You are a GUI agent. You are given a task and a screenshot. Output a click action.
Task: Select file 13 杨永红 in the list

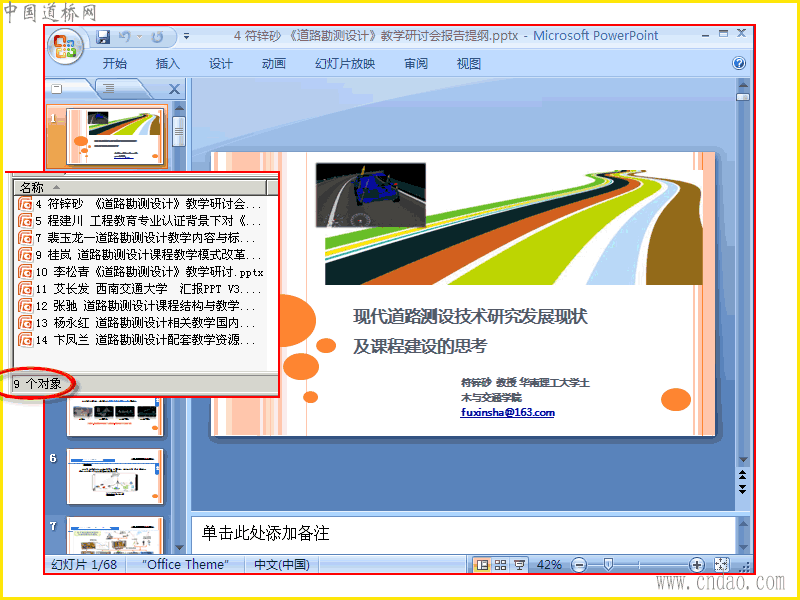tap(137, 322)
